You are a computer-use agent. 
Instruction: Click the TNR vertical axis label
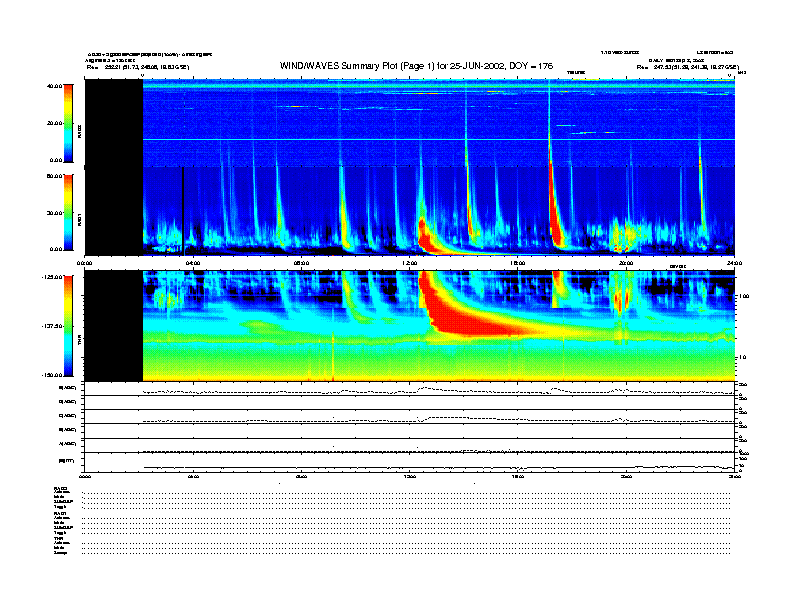tap(80, 341)
